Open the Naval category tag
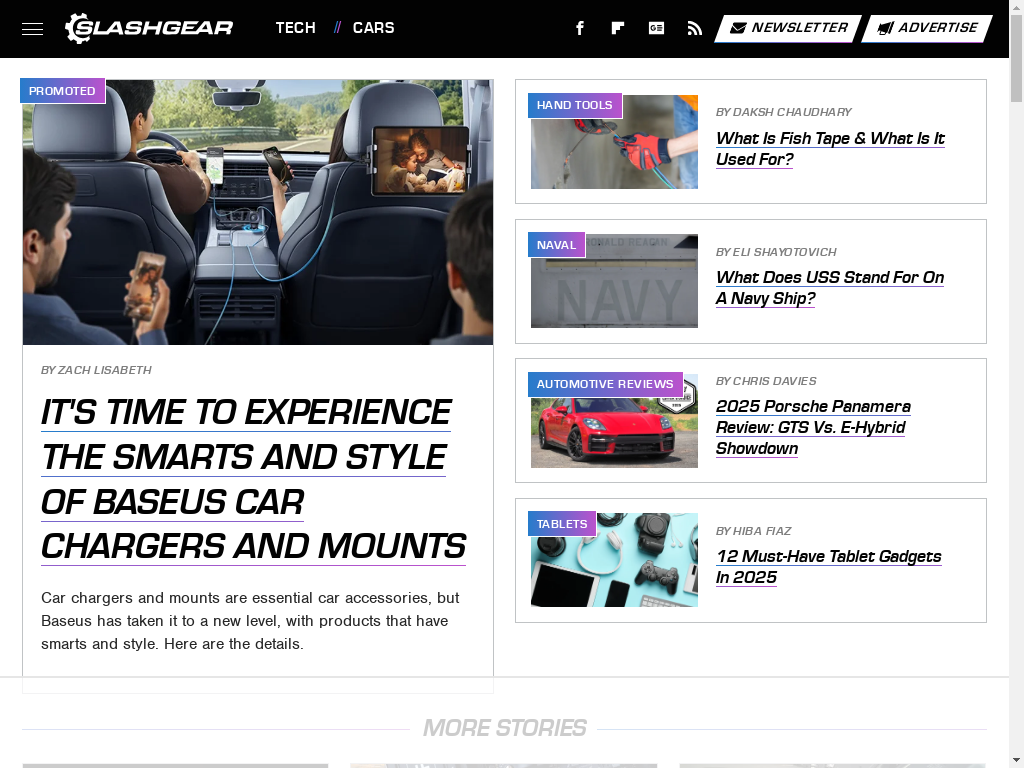Image resolution: width=1024 pixels, height=768 pixels. click(x=556, y=245)
